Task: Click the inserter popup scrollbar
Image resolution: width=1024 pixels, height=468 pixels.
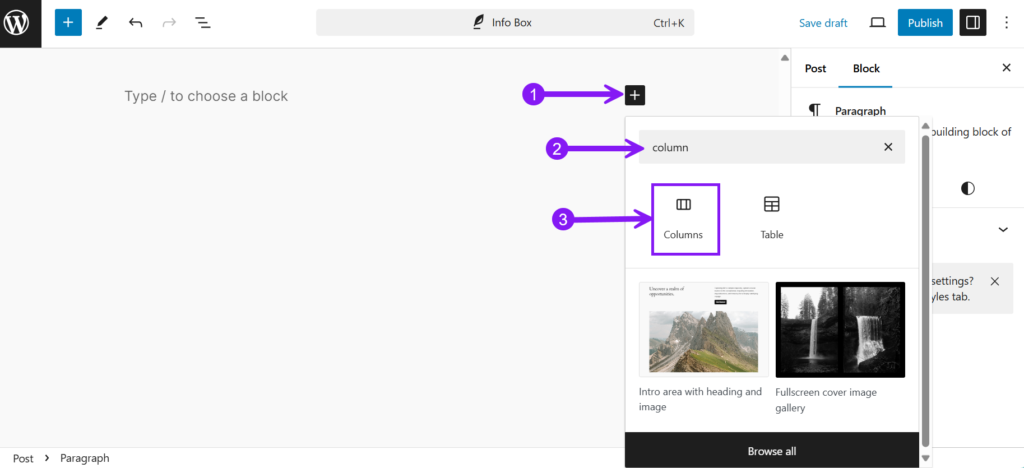Action: 925,290
